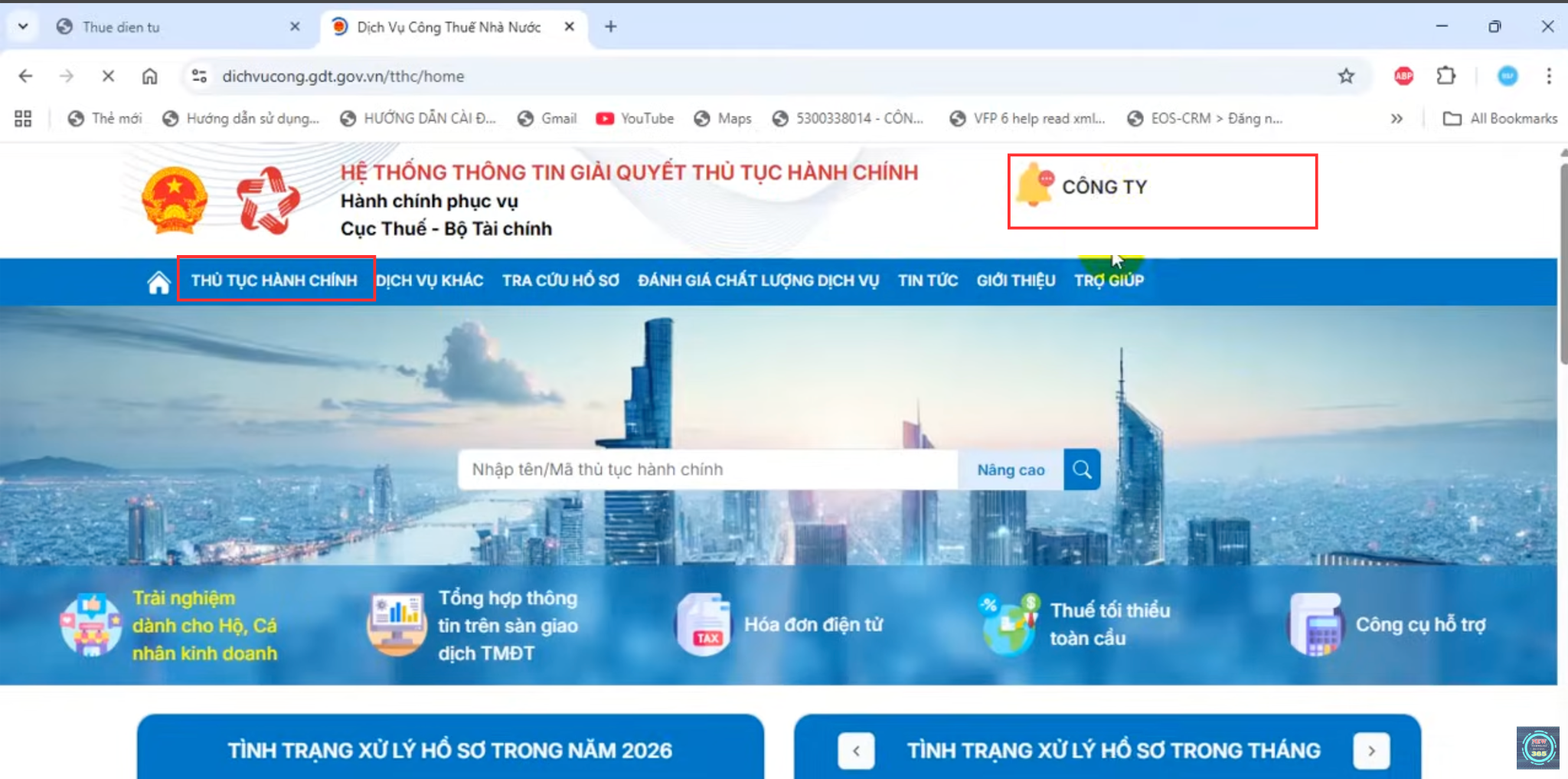
Task: Stop loading the page with X button
Action: (x=108, y=76)
